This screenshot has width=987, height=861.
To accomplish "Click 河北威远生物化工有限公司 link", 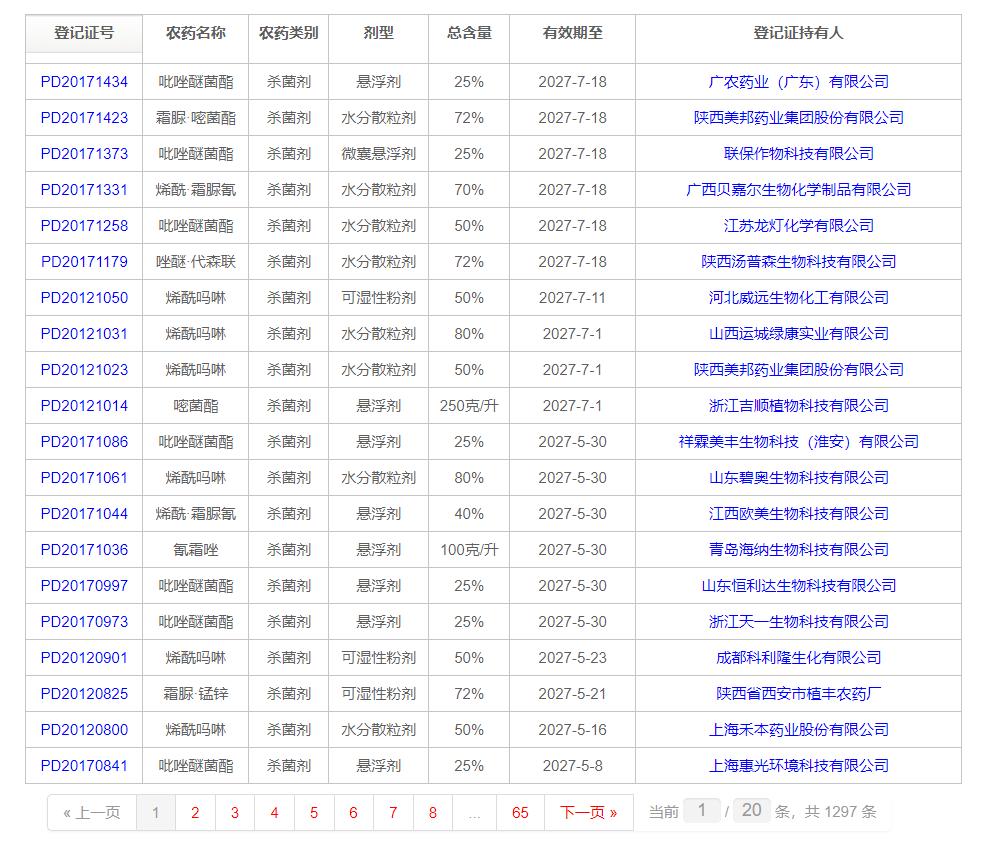I will pyautogui.click(x=798, y=298).
